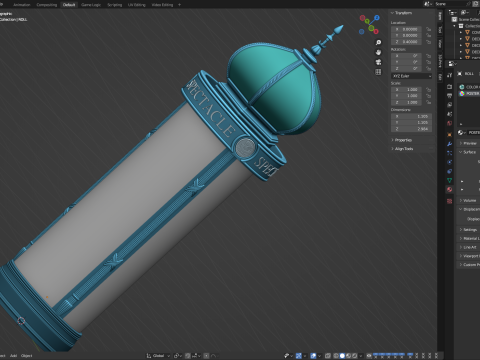Open Object Data green triangle icon
This screenshot has width=480, height=360.
tap(449, 180)
